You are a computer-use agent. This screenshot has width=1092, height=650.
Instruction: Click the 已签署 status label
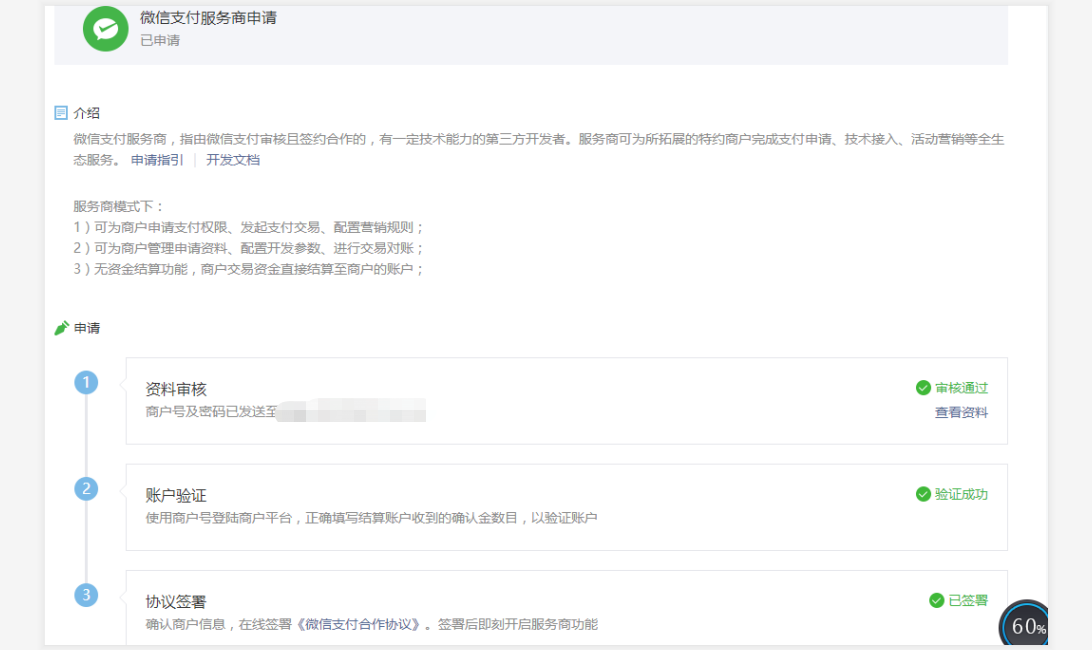968,601
